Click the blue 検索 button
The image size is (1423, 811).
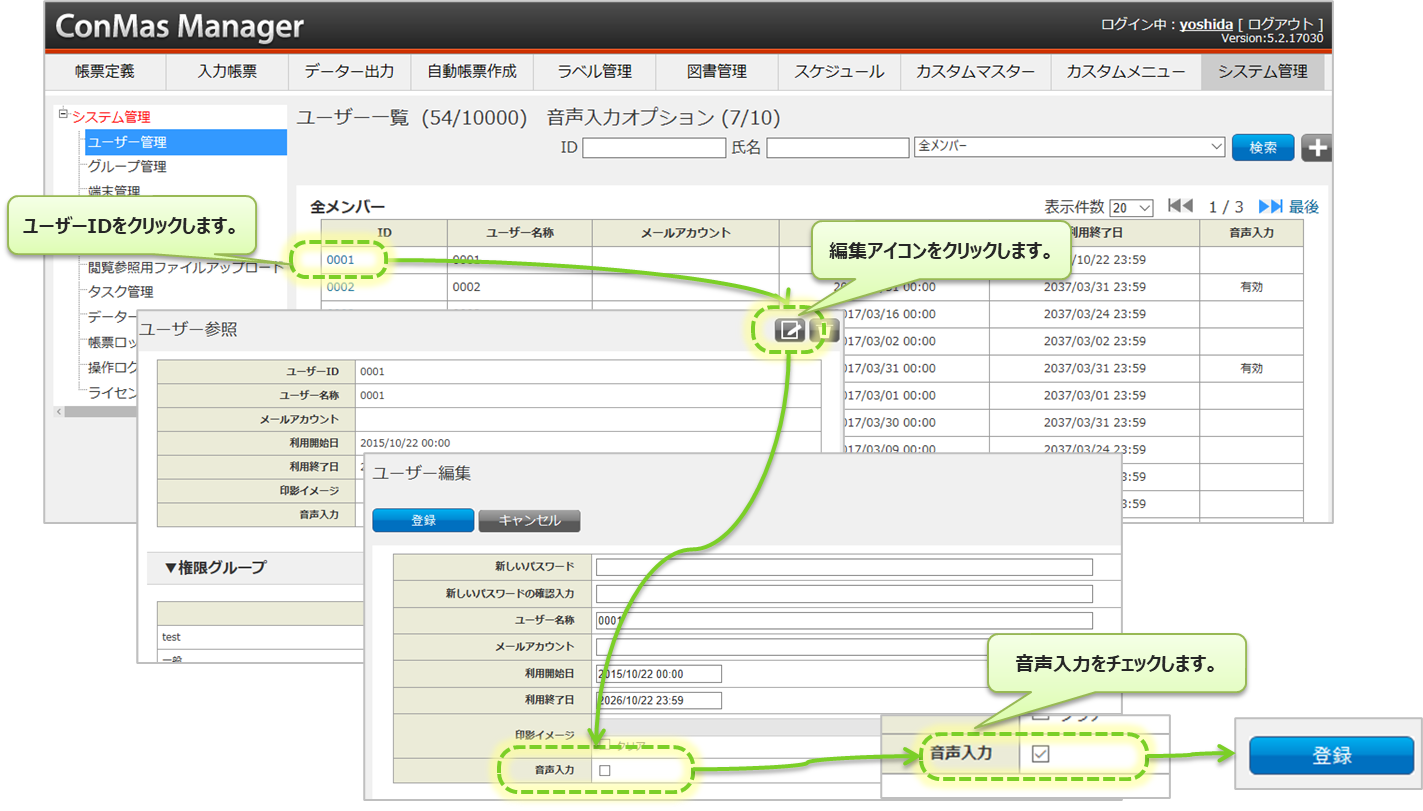[x=1262, y=147]
